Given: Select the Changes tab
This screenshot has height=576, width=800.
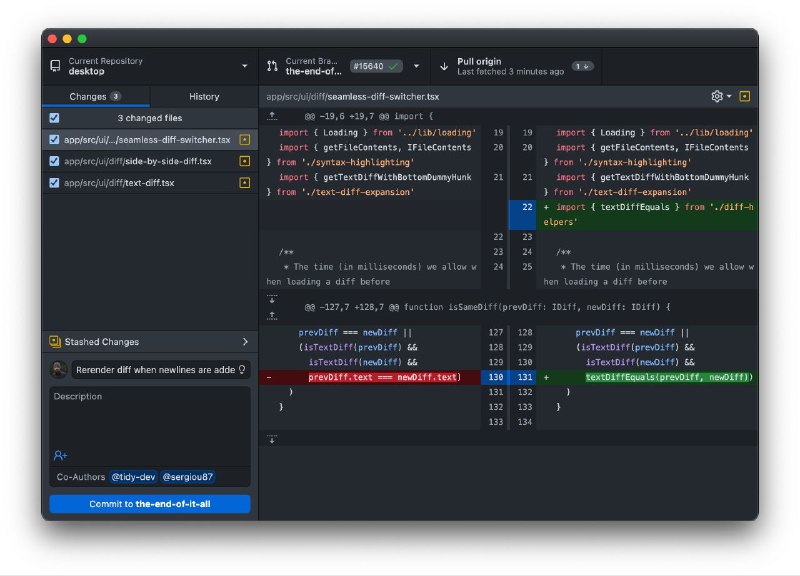Looking at the screenshot, I should [96, 96].
